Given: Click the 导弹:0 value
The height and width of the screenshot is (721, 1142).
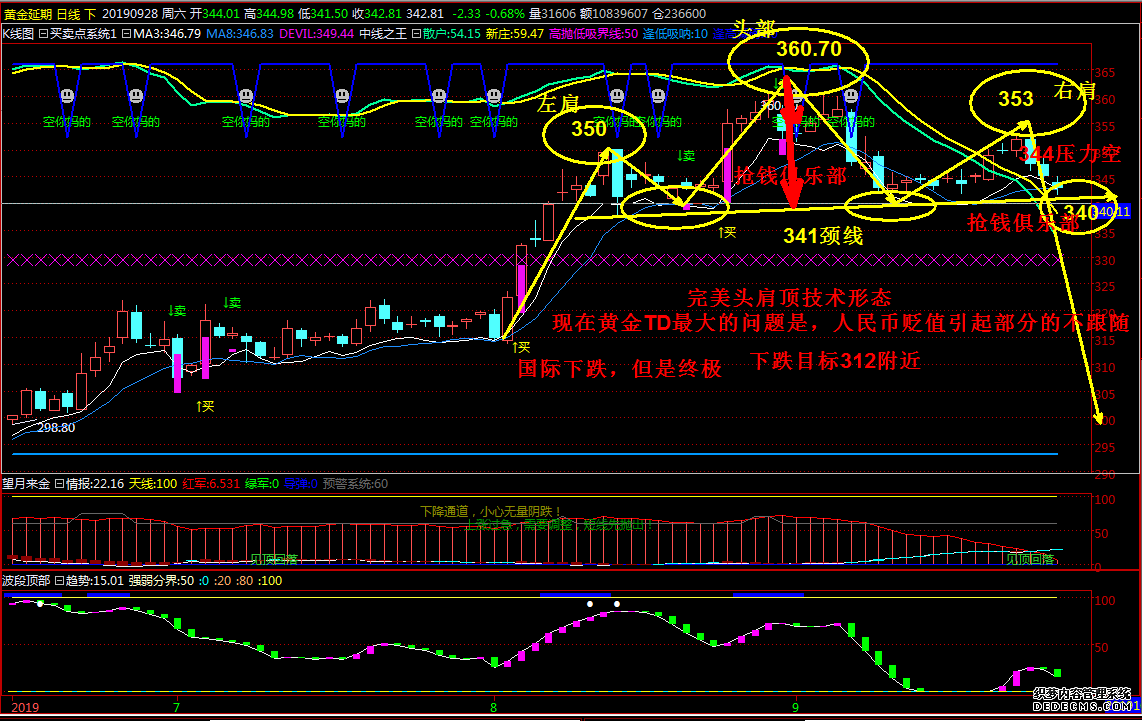Looking at the screenshot, I should tap(300, 484).
